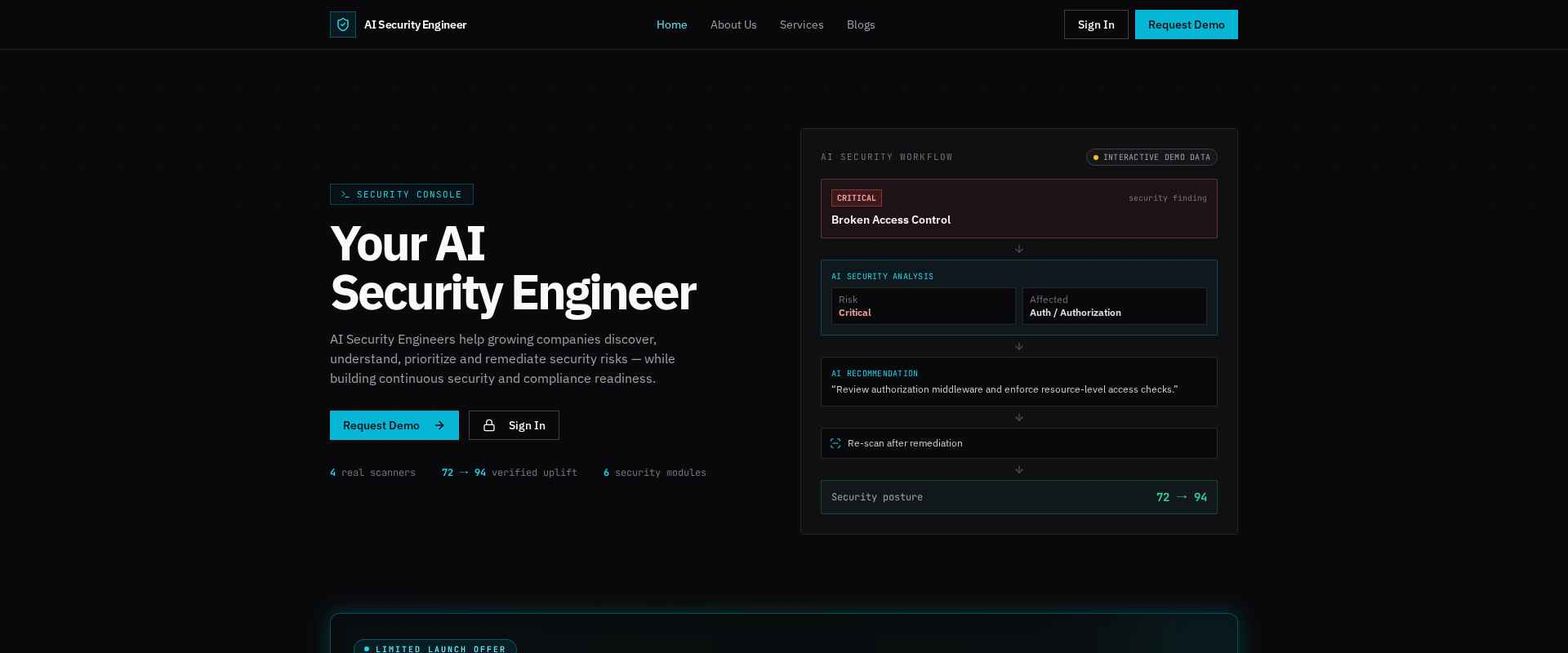The image size is (1568, 653).
Task: Click the SECURITY CONSOLE badge text
Action: [409, 194]
